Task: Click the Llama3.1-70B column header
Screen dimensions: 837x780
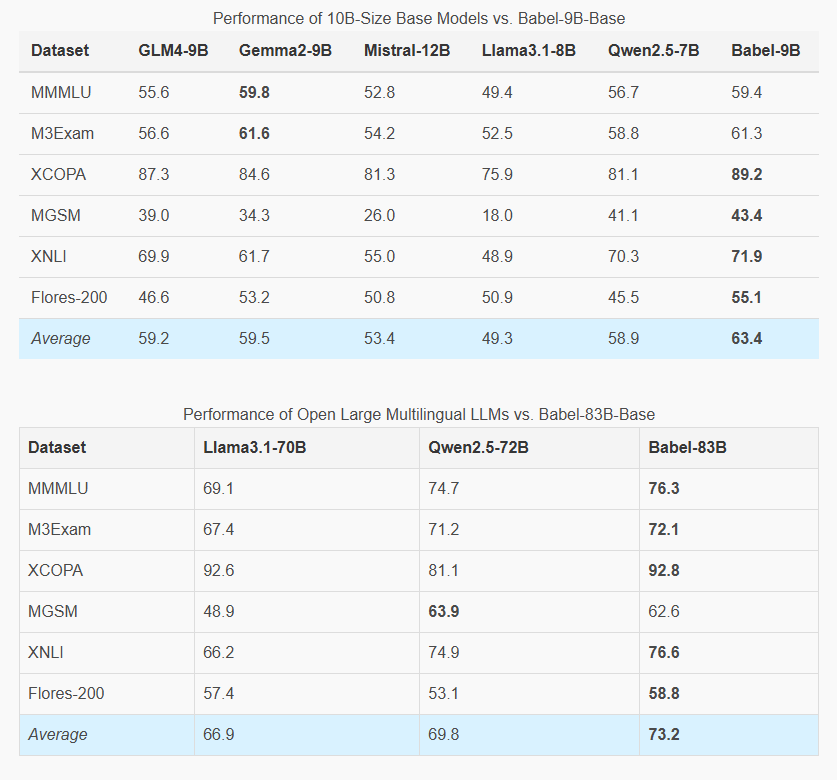Action: 254,448
